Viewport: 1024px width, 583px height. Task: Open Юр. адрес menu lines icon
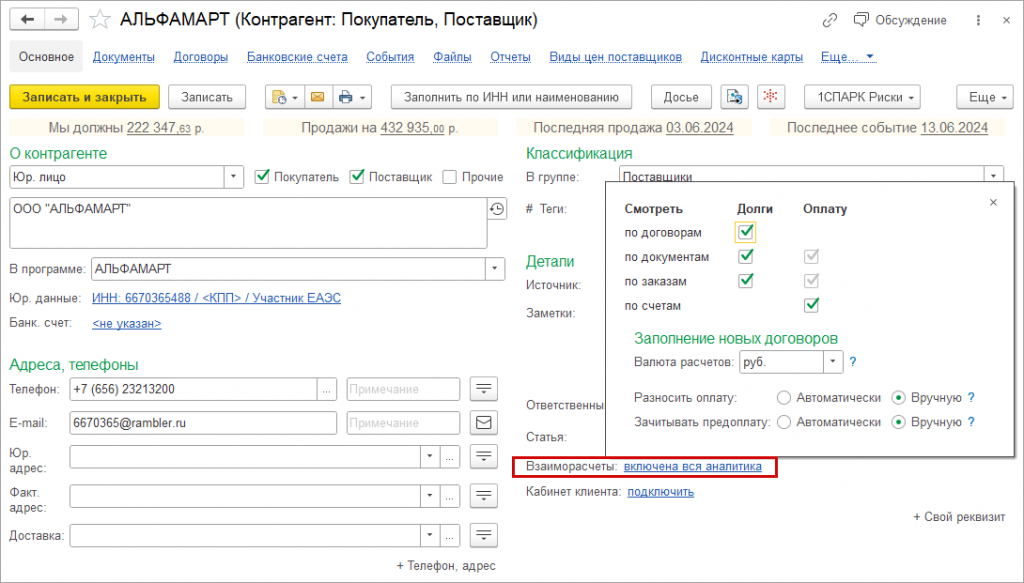click(x=483, y=457)
